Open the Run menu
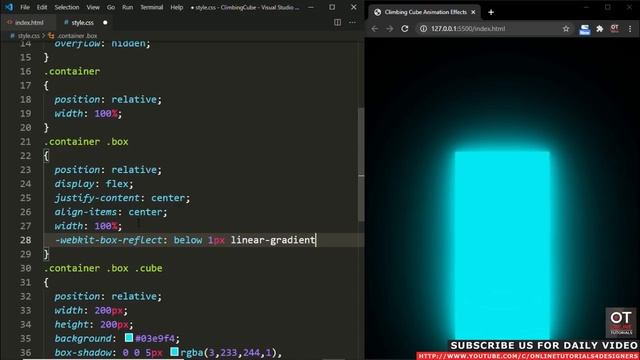Screen dimensions: 640x360 coord(127,7)
